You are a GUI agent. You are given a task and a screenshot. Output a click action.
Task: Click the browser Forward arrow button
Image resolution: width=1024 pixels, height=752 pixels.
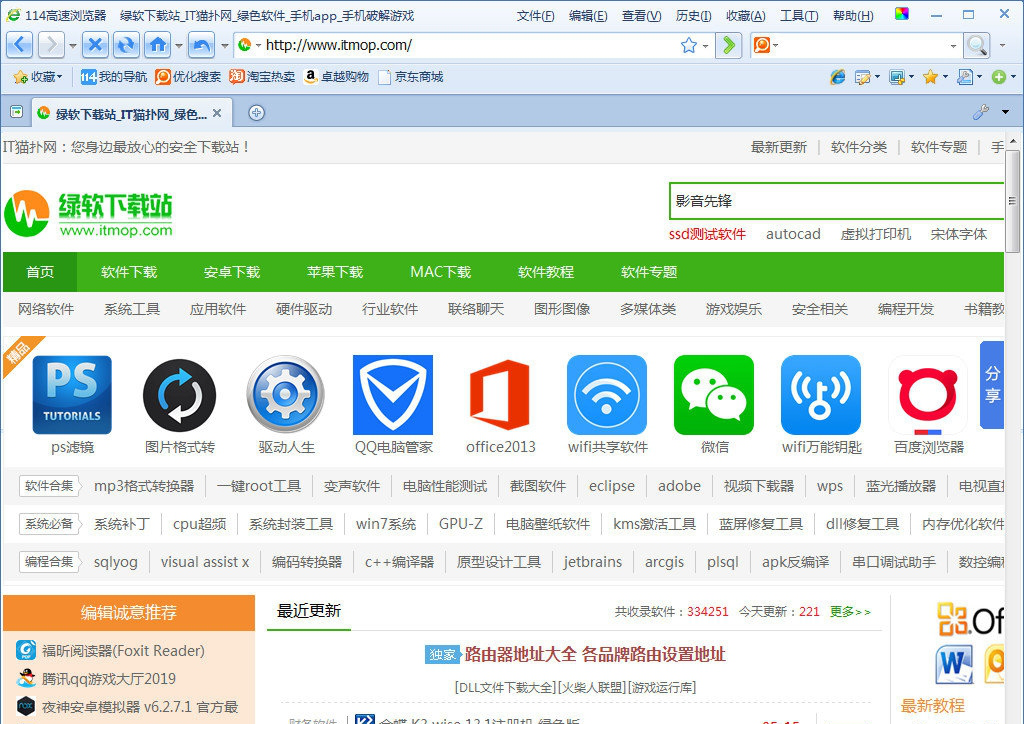tap(50, 45)
